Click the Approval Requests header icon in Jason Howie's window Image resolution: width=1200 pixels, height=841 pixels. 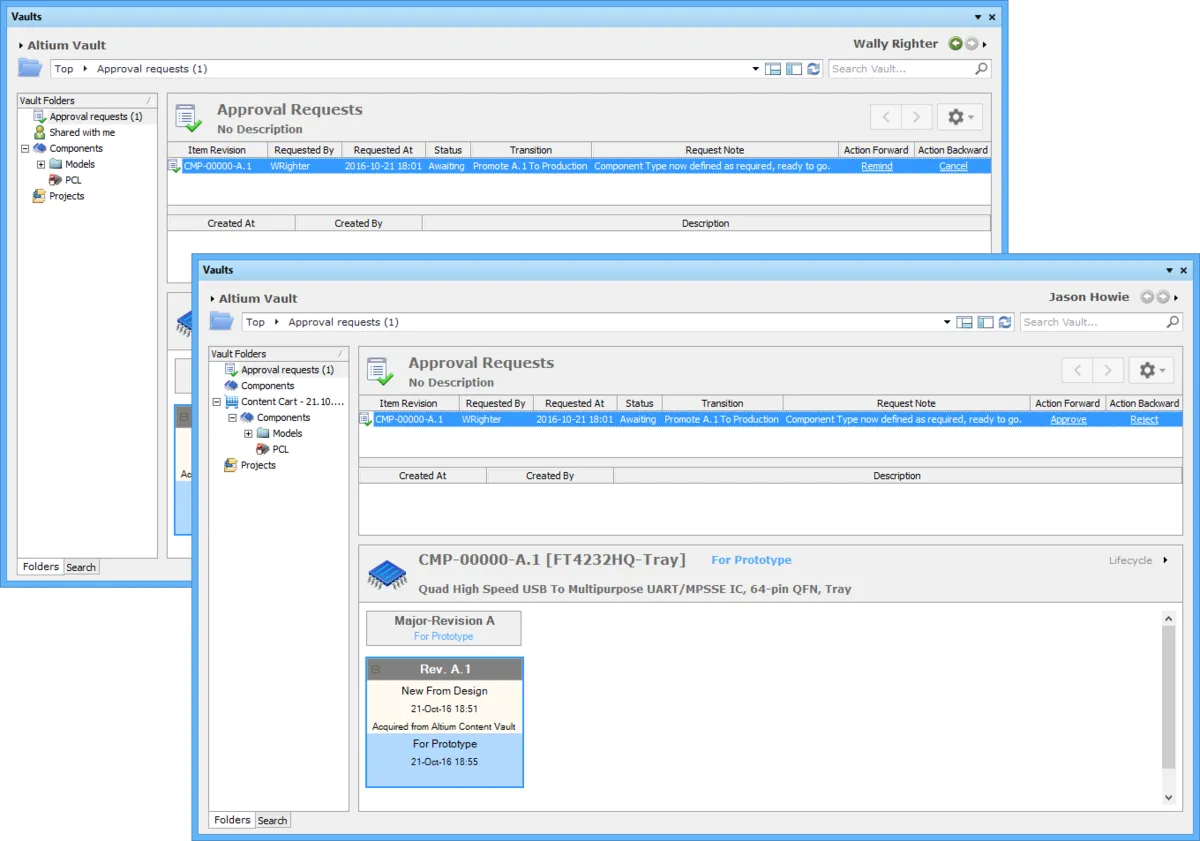[x=380, y=371]
